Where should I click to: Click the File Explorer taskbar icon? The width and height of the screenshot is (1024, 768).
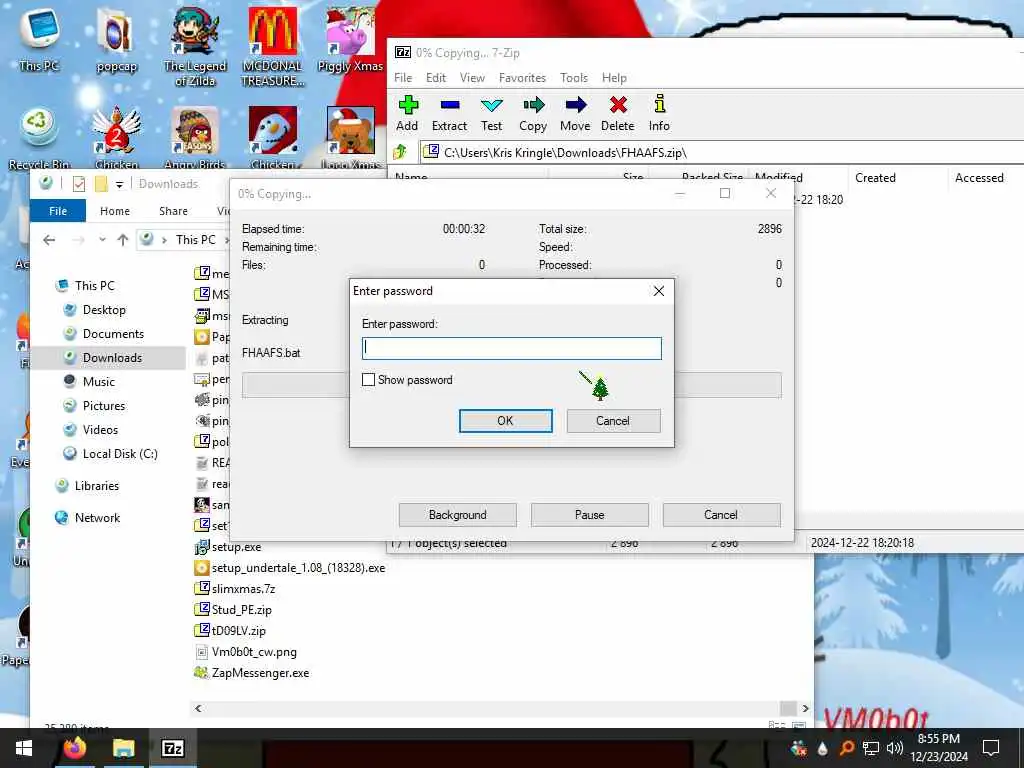tap(123, 748)
